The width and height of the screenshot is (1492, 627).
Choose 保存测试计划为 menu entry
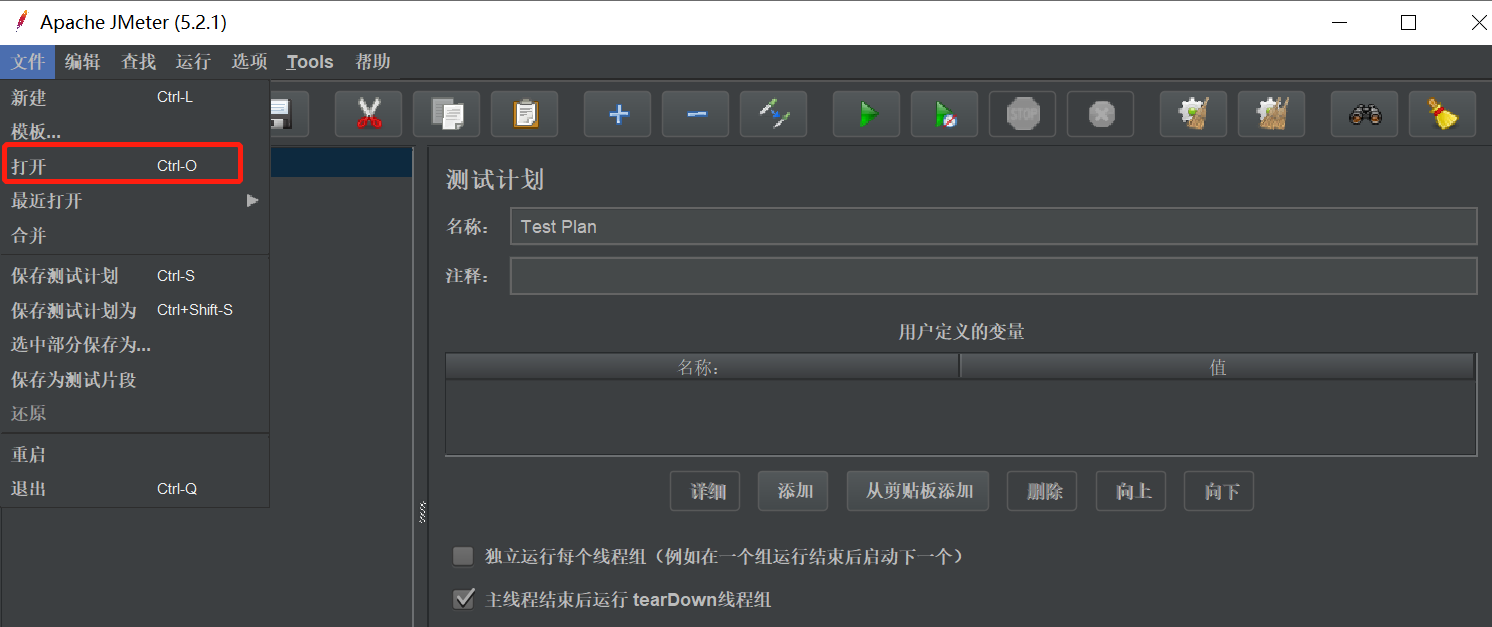(135, 311)
